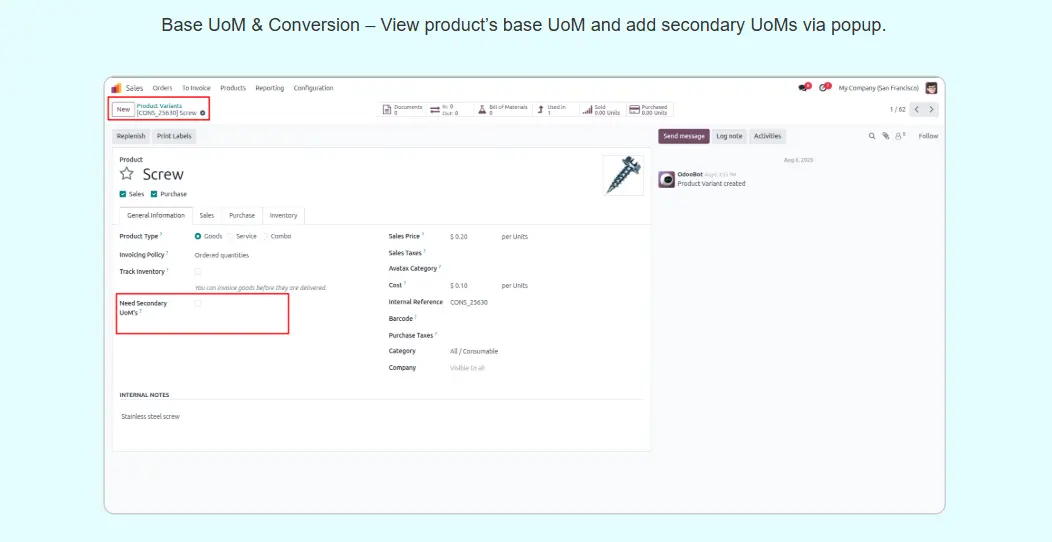Viewport: 1052px width, 542px height.
Task: Switch to the Inventory tab
Action: (x=283, y=215)
